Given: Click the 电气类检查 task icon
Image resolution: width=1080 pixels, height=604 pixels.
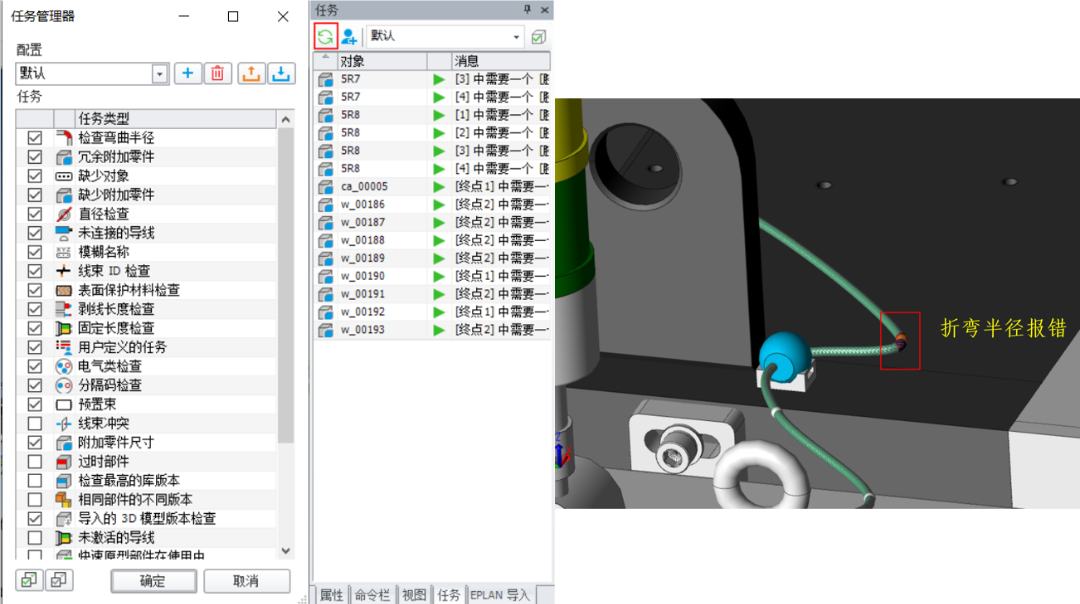Looking at the screenshot, I should click(x=63, y=366).
